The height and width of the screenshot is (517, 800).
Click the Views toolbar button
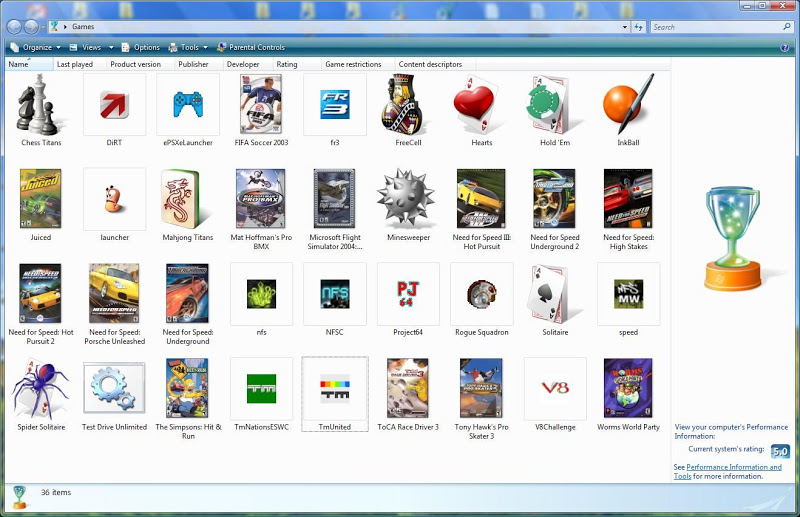coord(85,47)
